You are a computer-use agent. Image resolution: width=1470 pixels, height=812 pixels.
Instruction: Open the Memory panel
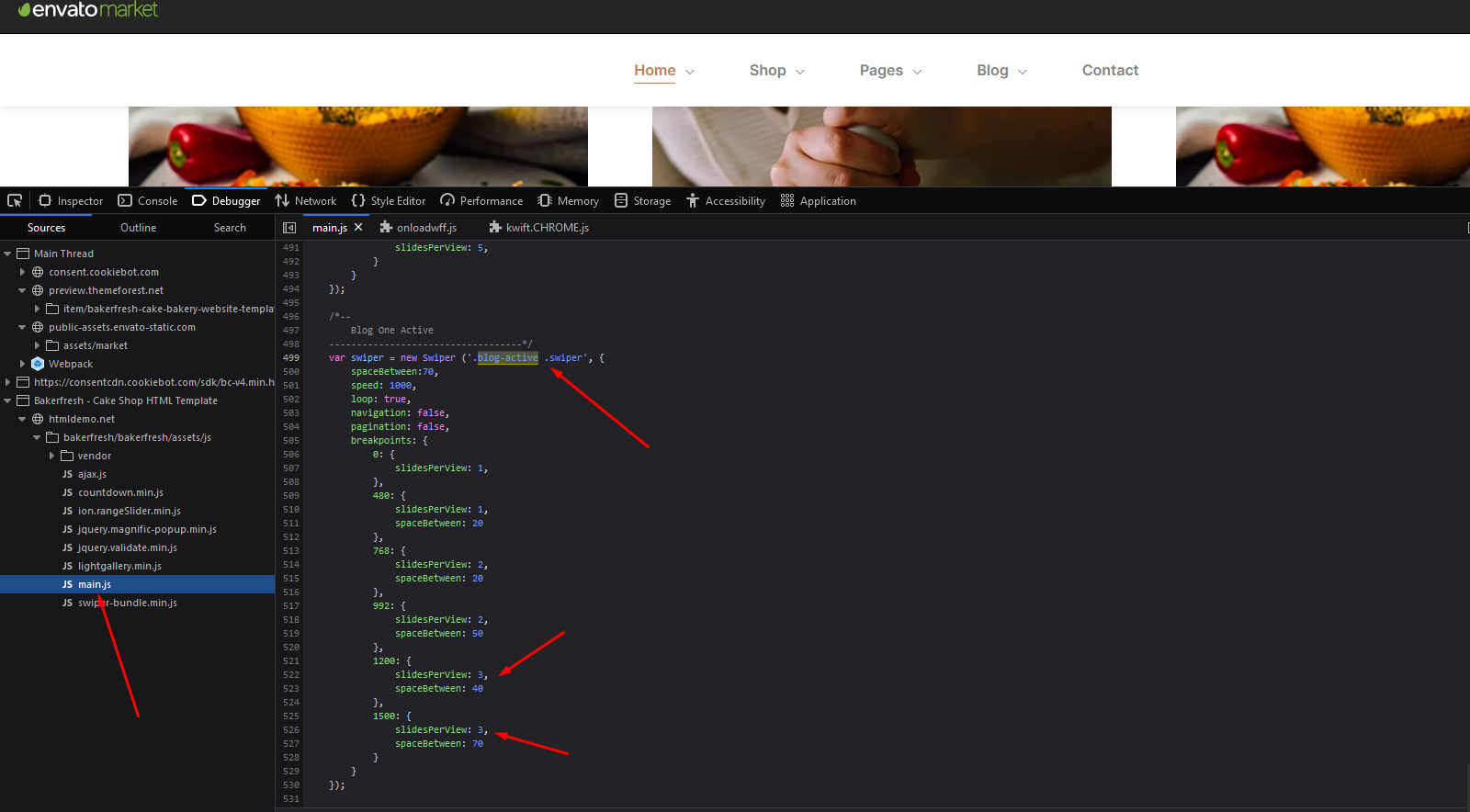(x=569, y=200)
